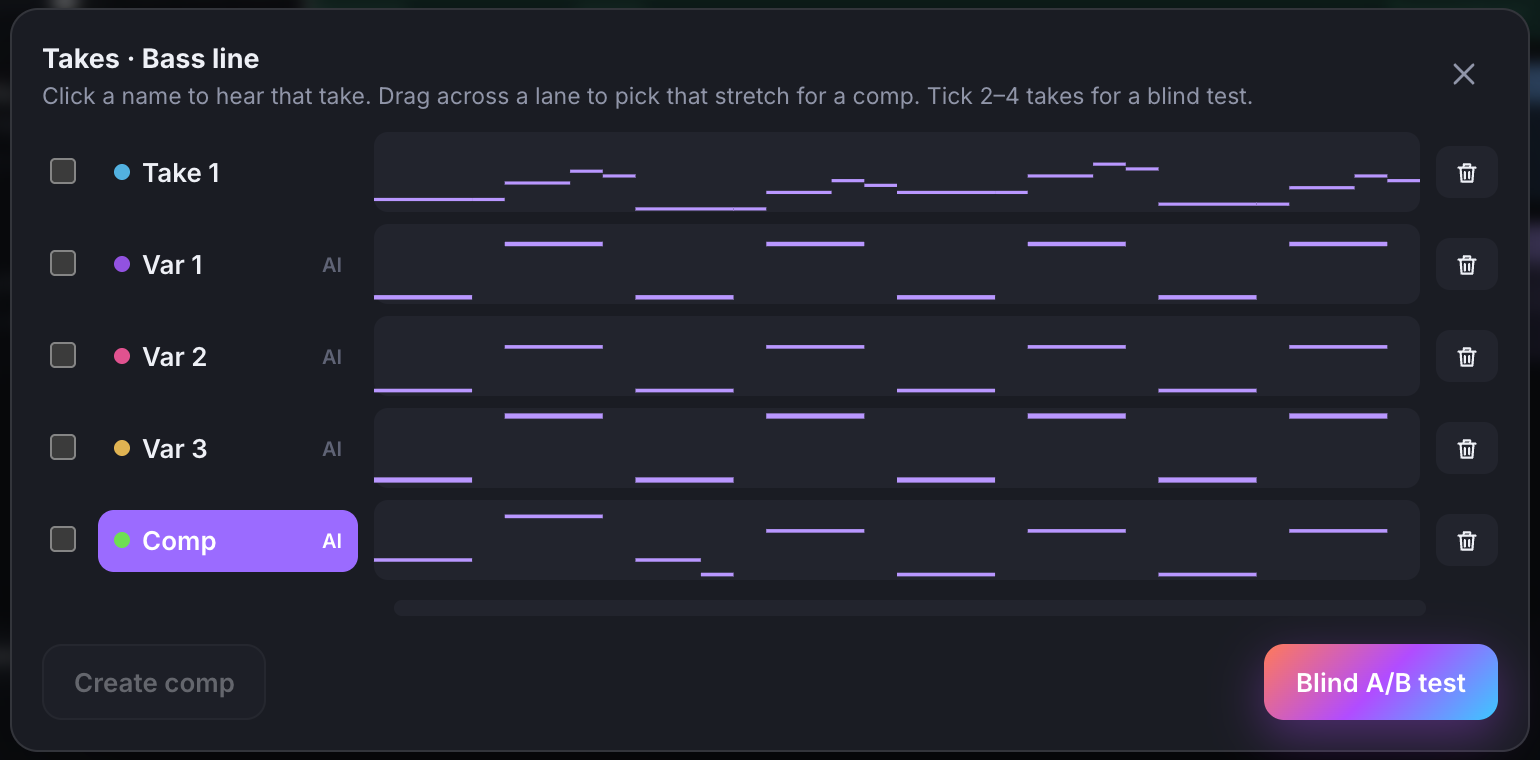Delete Var 1 using the trash icon
This screenshot has height=760, width=1540.
click(1466, 264)
